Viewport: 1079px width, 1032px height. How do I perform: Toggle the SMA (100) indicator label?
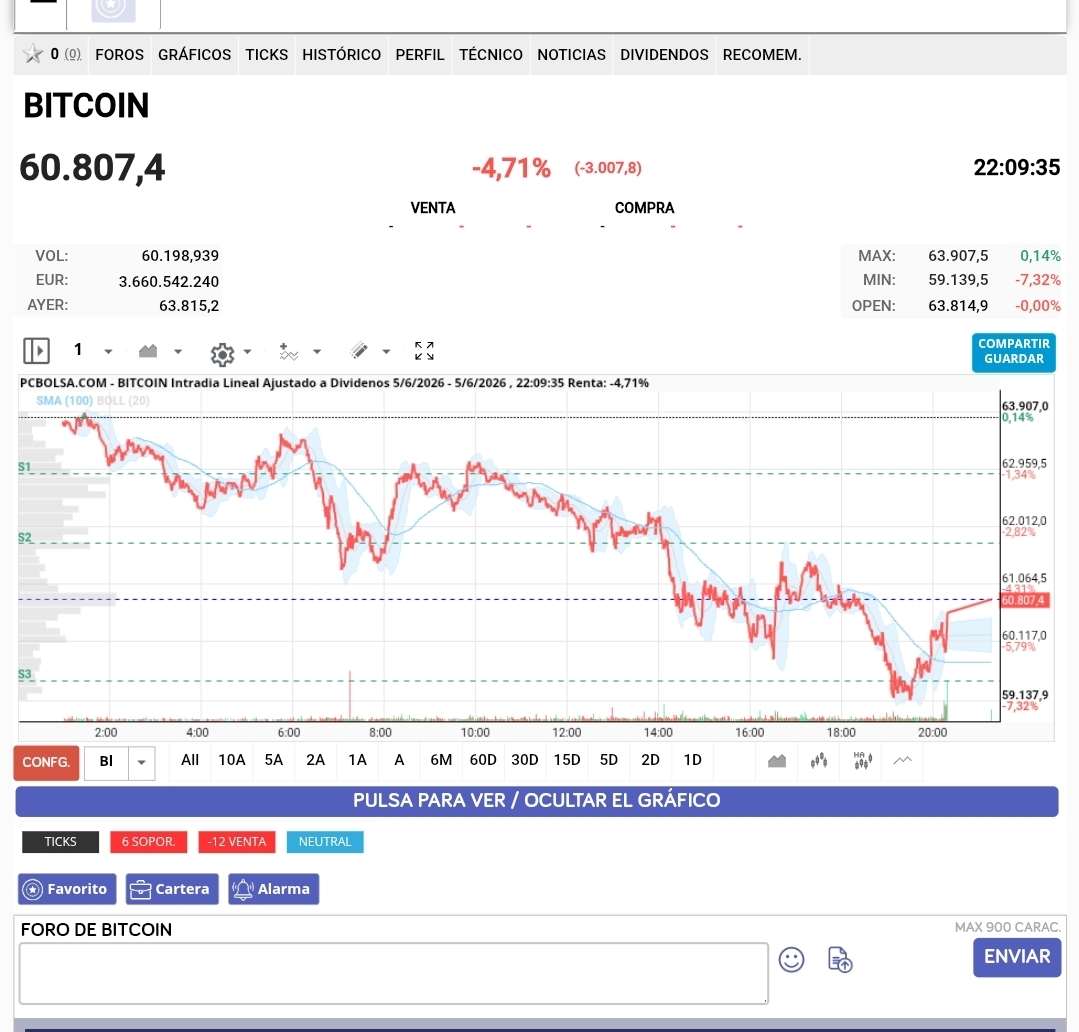64,400
